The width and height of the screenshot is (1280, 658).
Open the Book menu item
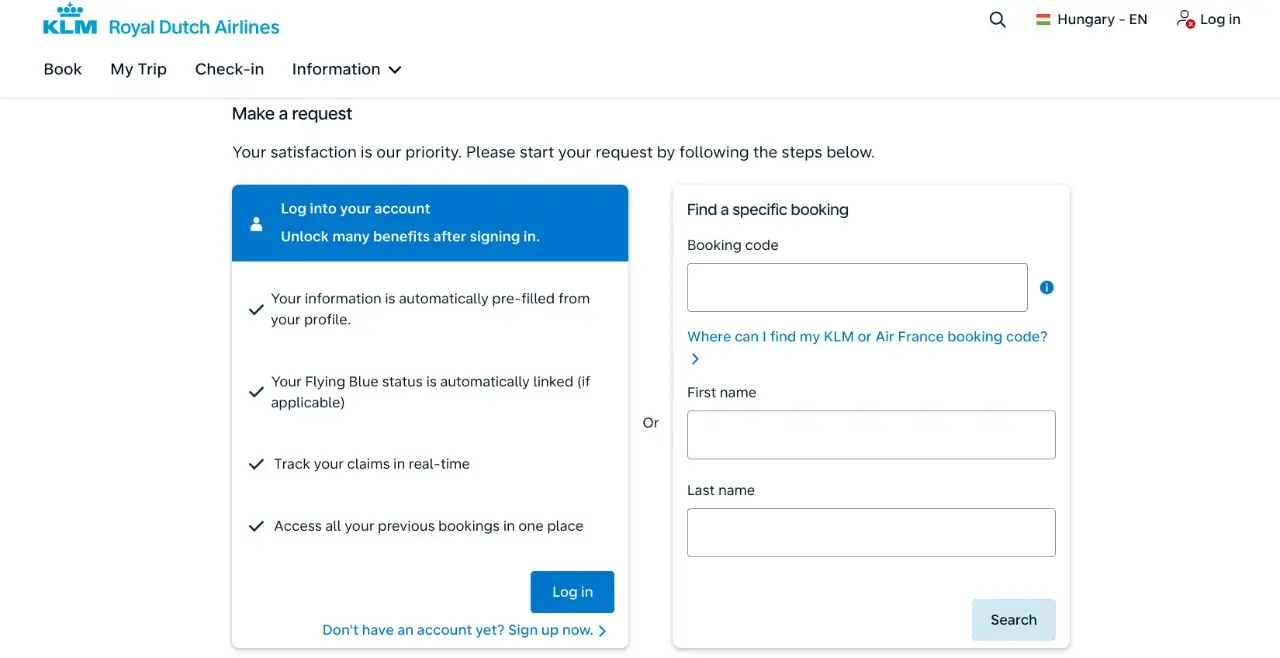pyautogui.click(x=63, y=69)
